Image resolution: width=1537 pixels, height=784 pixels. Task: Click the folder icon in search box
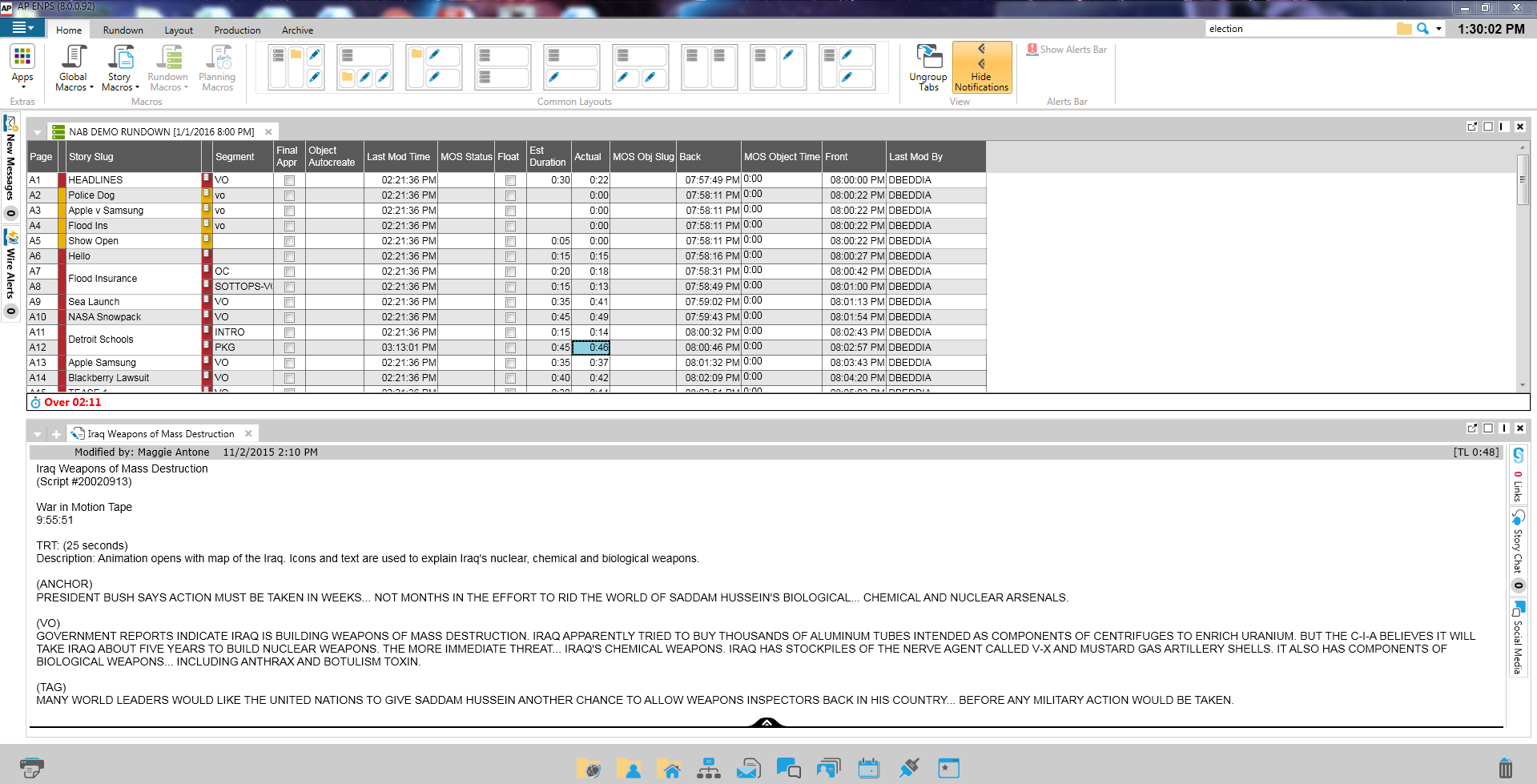click(1404, 29)
